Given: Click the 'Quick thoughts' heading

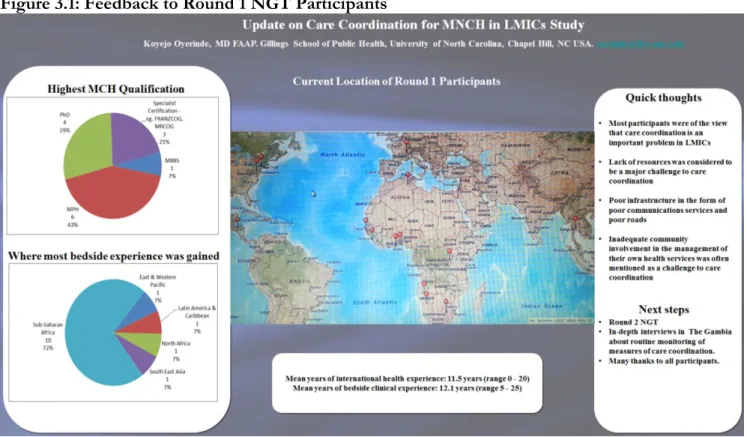Looking at the screenshot, I should pos(663,98).
